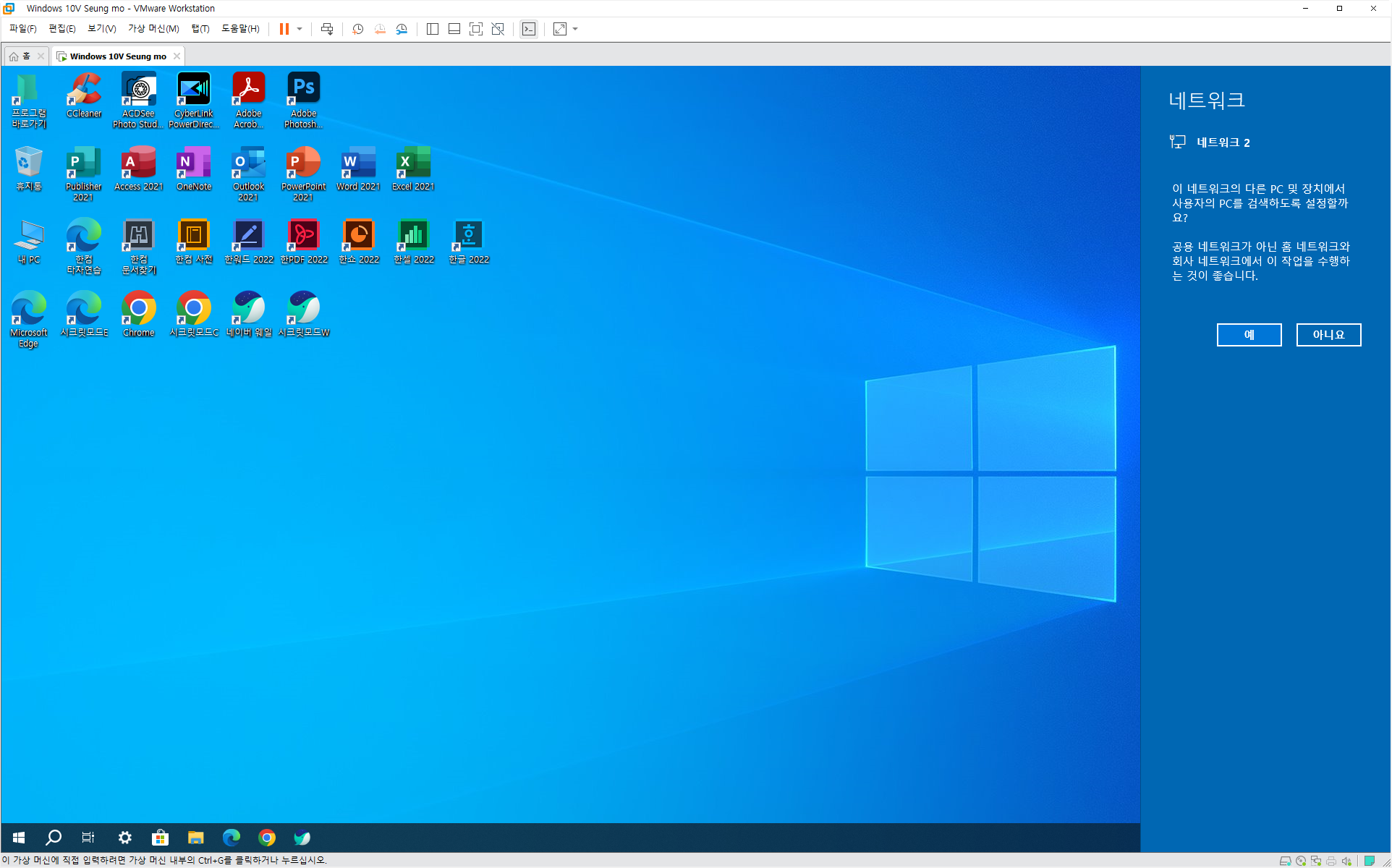Click the 예 button in network panel
Image resolution: width=1392 pixels, height=868 pixels.
tap(1249, 335)
